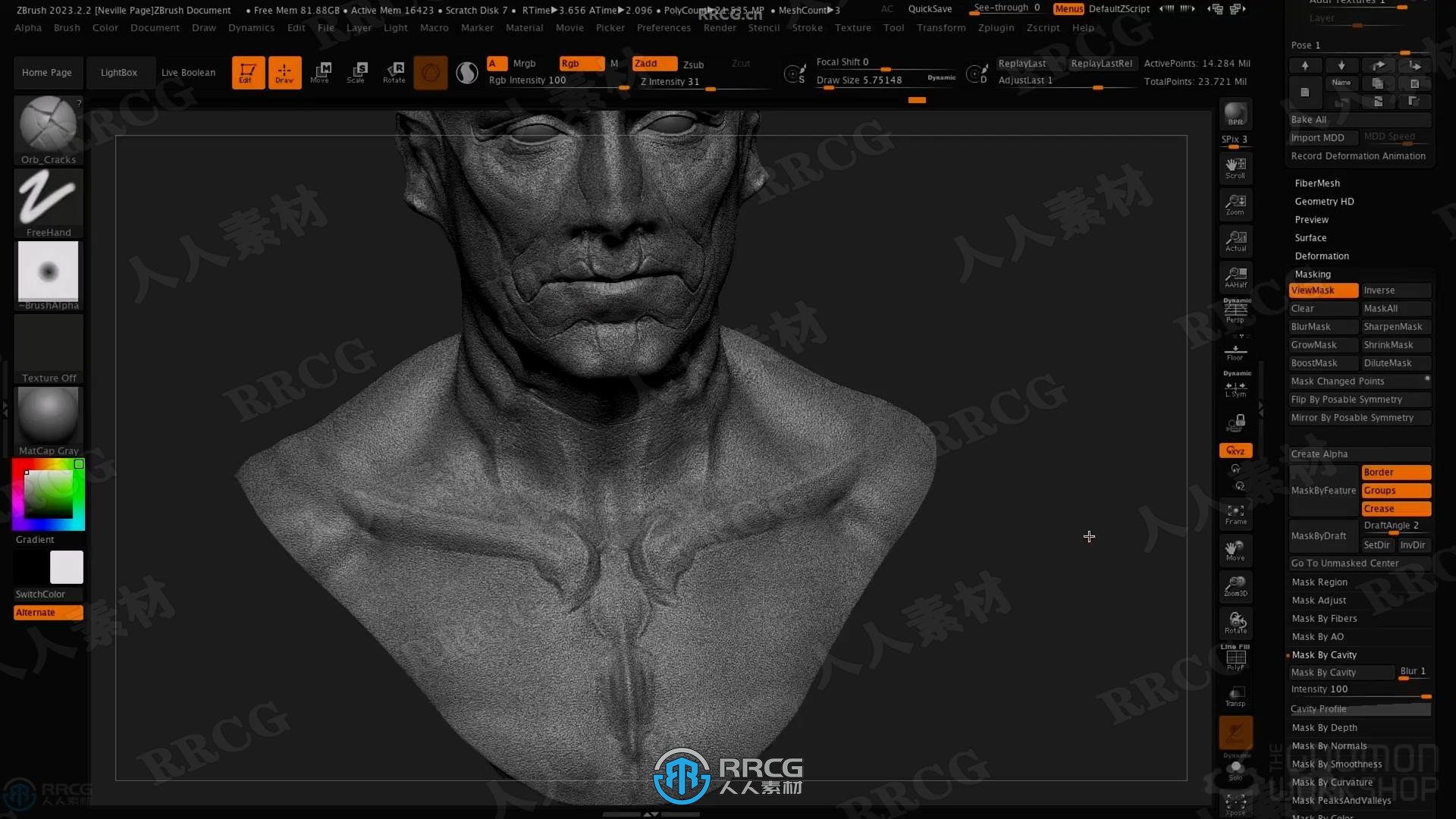This screenshot has height=819, width=1456.
Task: Open the Brush menu
Action: 67,28
